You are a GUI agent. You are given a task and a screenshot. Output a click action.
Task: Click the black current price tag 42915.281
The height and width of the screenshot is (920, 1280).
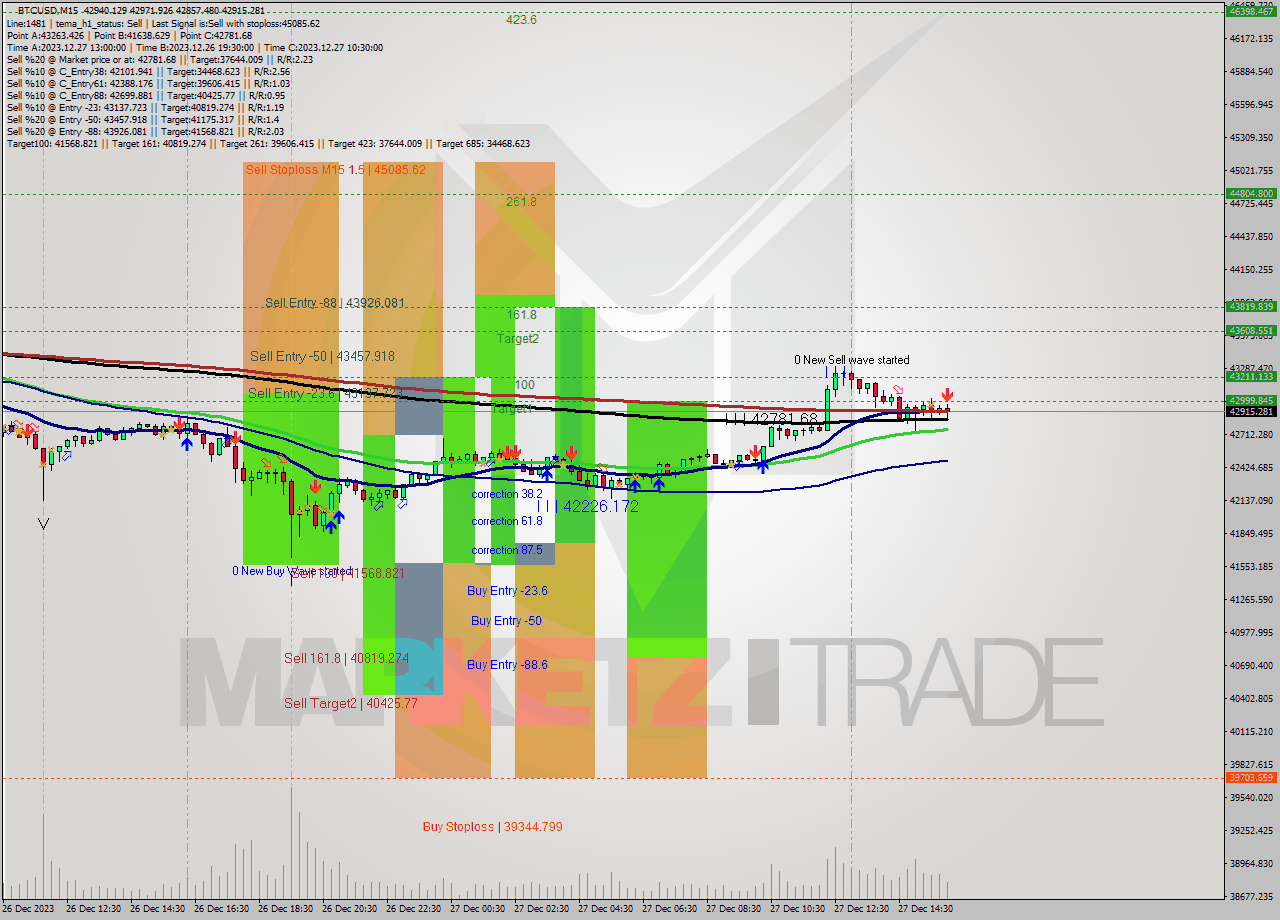(x=1251, y=411)
